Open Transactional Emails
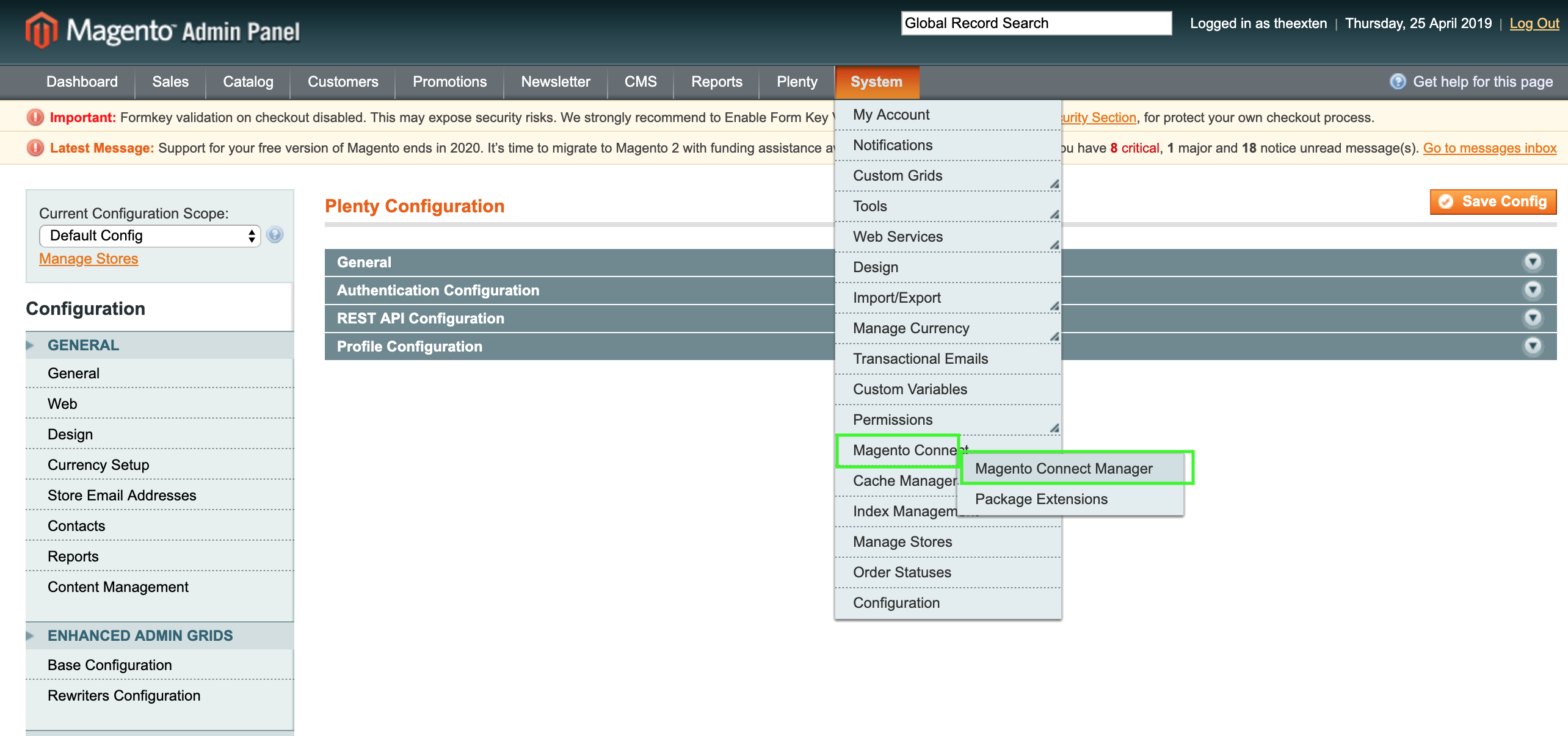 click(x=948, y=359)
